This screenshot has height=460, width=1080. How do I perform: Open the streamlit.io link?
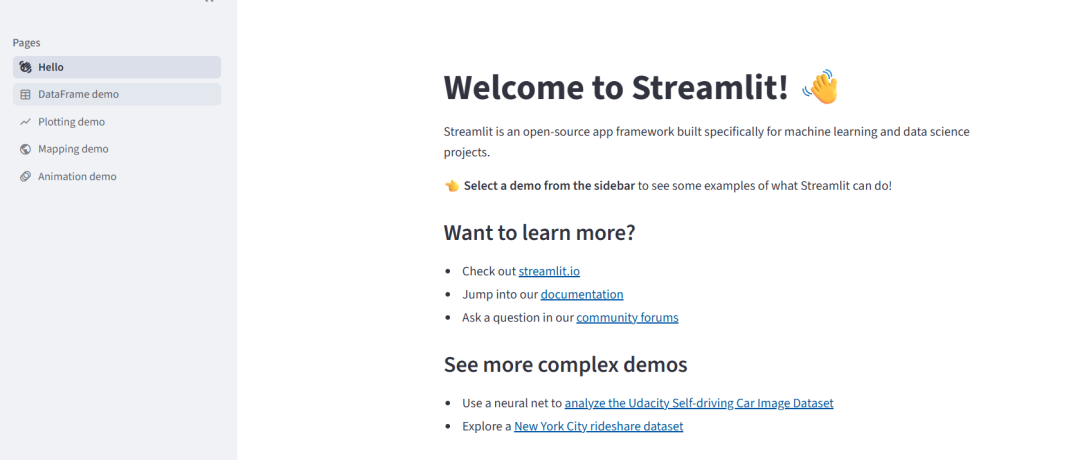[x=549, y=271]
